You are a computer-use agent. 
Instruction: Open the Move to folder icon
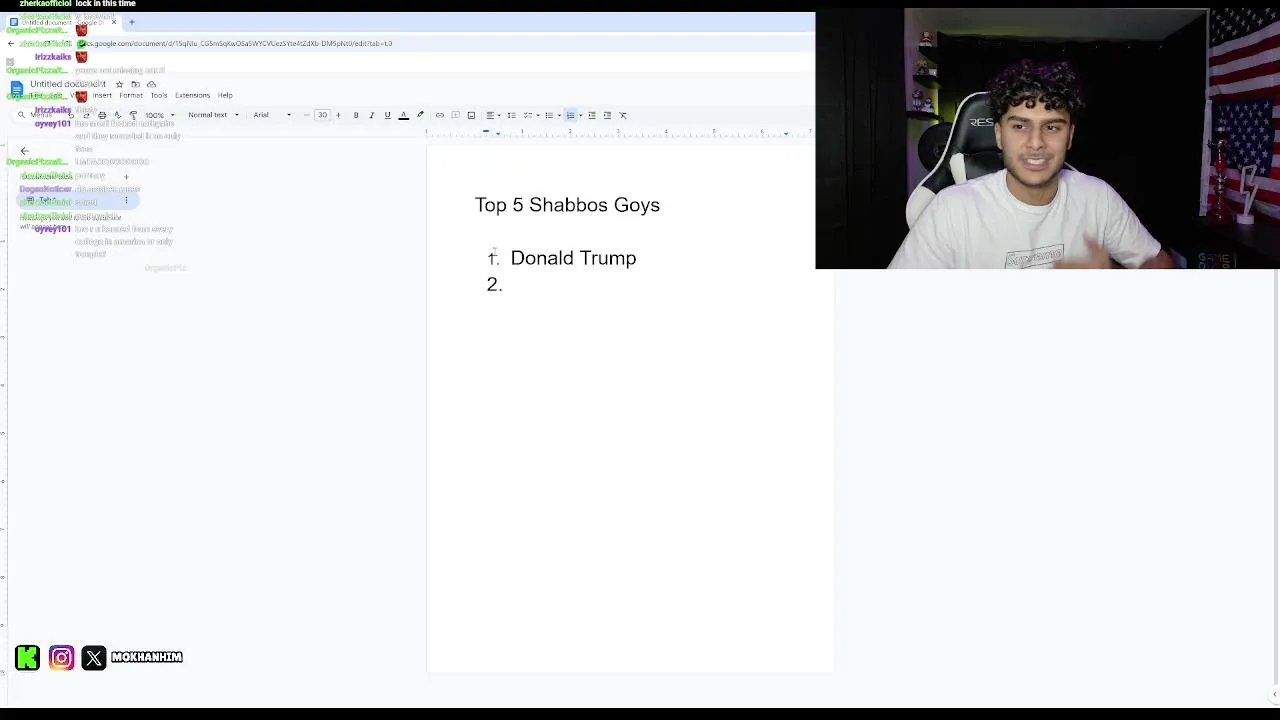coord(135,84)
